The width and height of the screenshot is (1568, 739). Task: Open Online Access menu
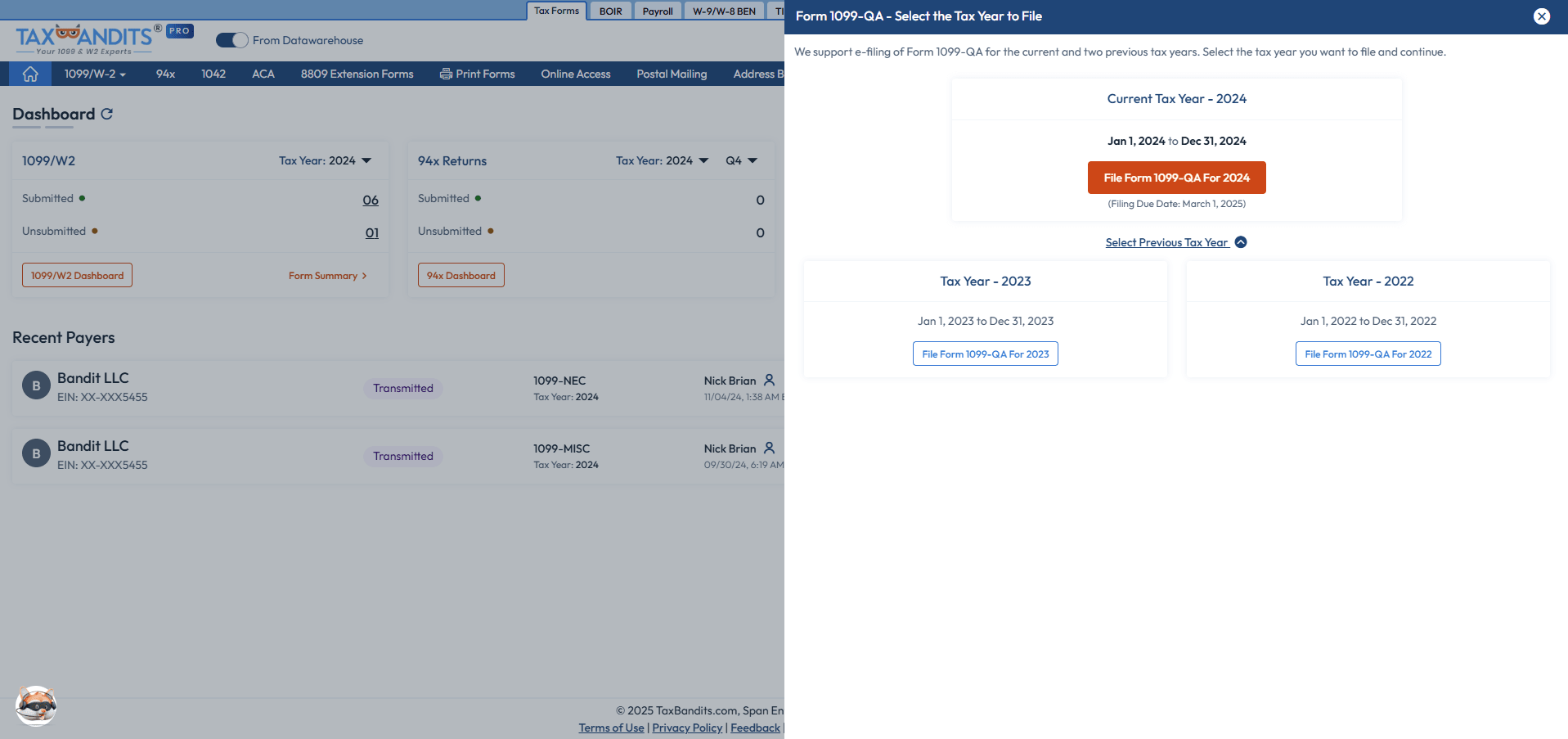[x=576, y=74]
